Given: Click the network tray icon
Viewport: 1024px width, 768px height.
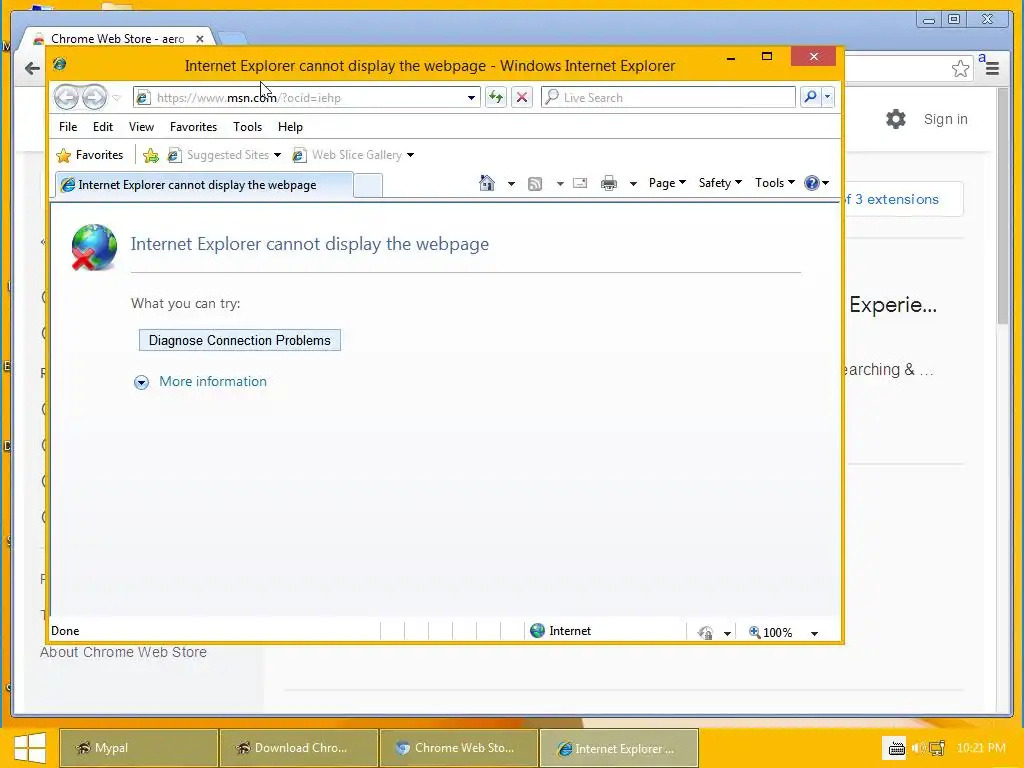Looking at the screenshot, I should pyautogui.click(x=938, y=748).
